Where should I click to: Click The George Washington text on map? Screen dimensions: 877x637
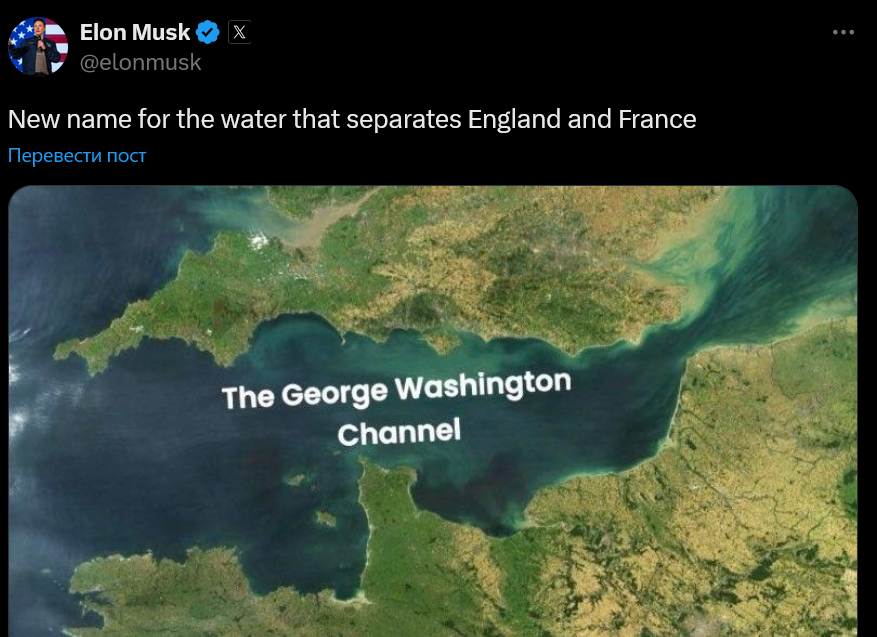click(x=396, y=390)
